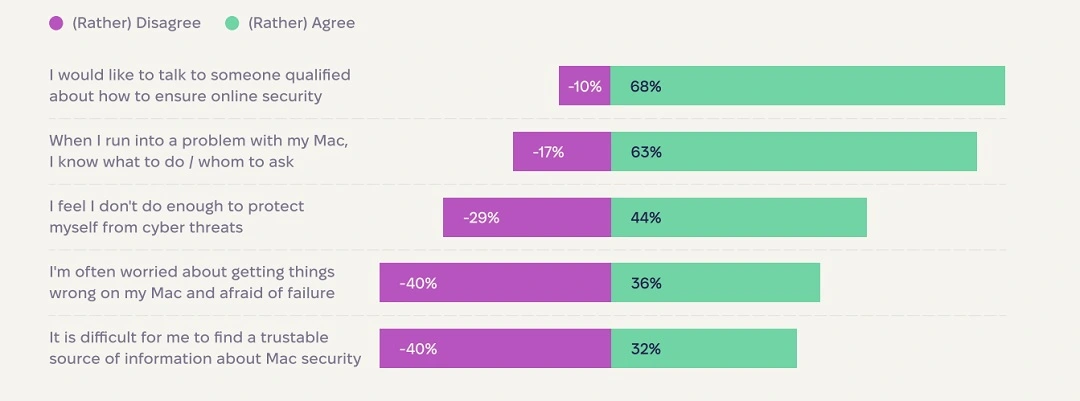Image resolution: width=1080 pixels, height=401 pixels.
Task: Click the purple -29% disagree bar
Action: (x=527, y=217)
